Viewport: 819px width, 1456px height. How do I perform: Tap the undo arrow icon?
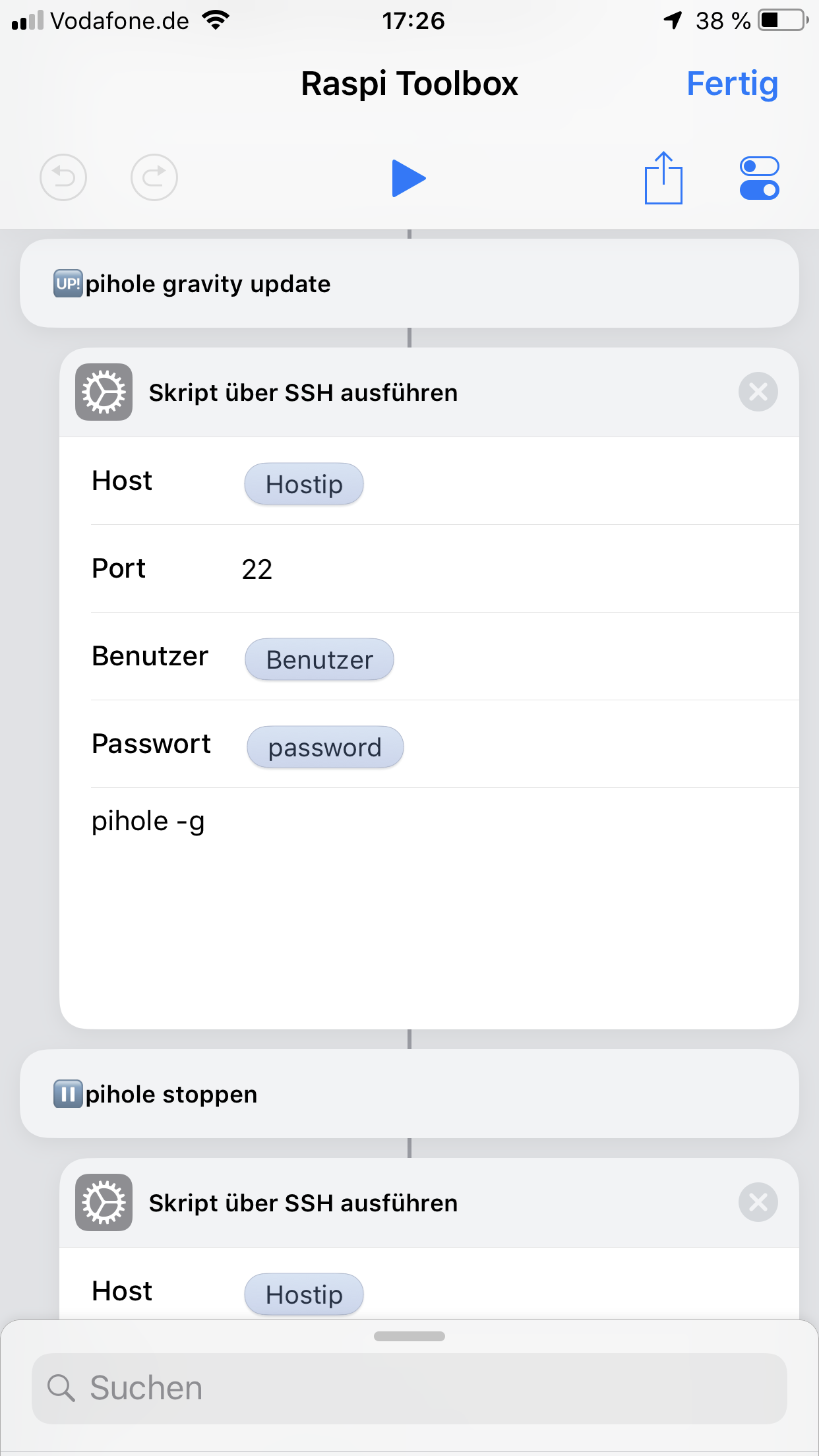click(63, 177)
